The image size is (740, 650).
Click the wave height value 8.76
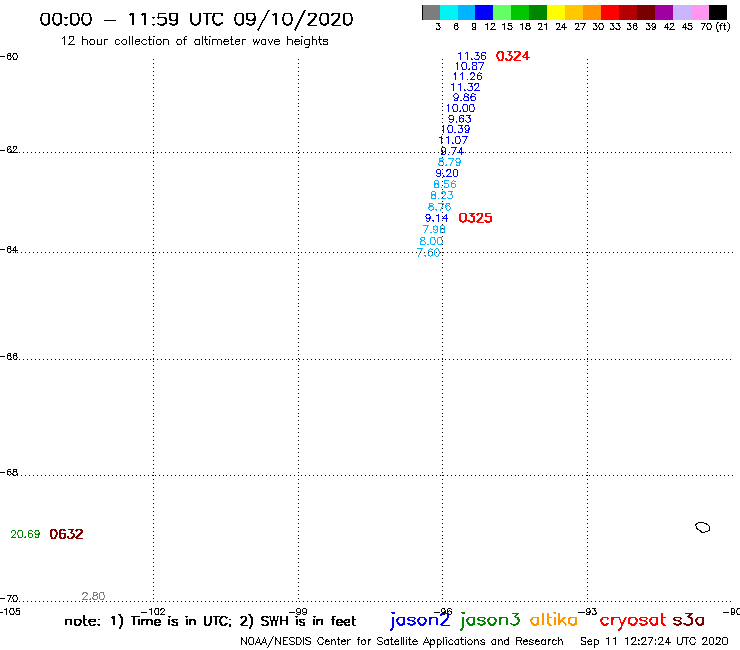(439, 207)
